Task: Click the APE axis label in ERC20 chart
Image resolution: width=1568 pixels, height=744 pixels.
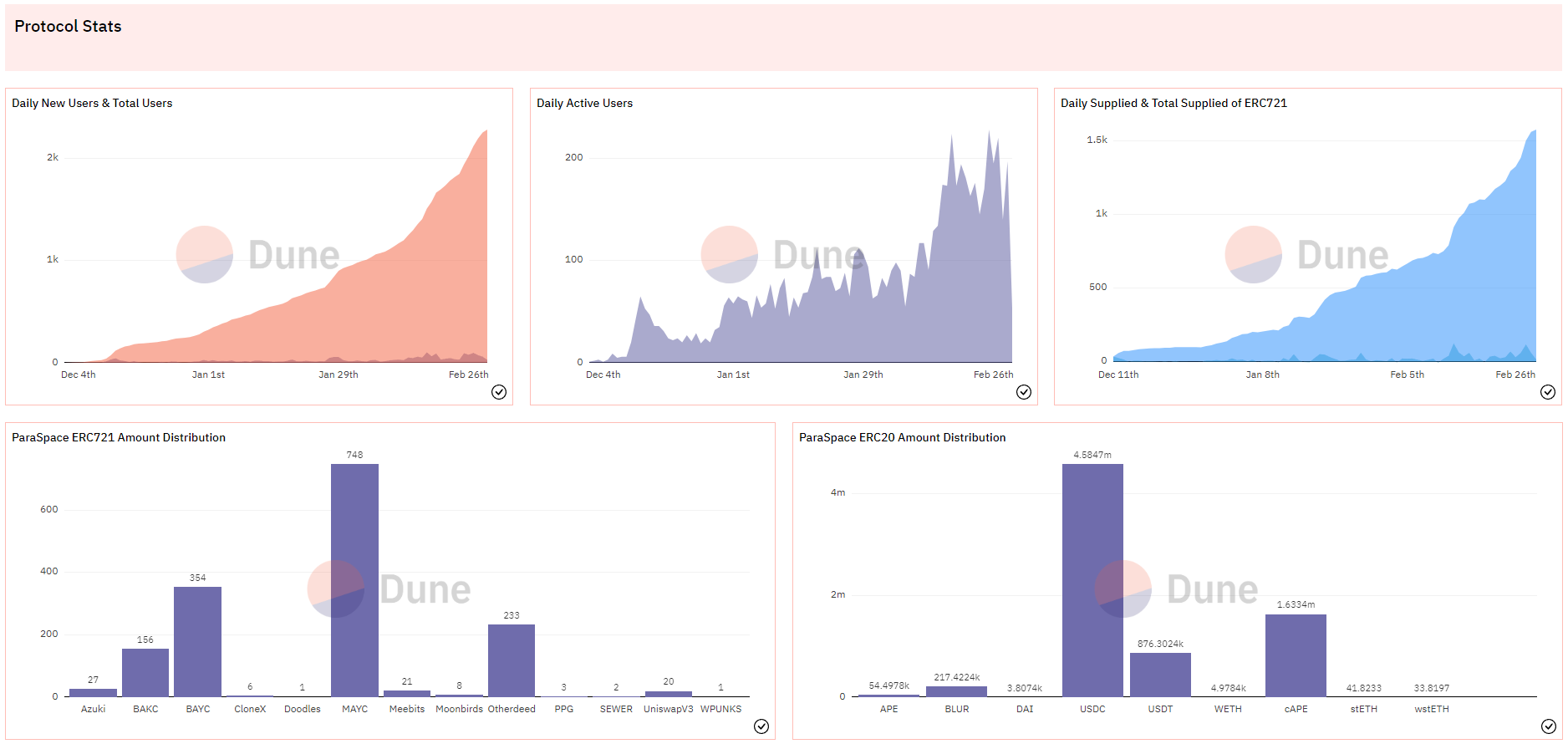Action: coord(888,709)
